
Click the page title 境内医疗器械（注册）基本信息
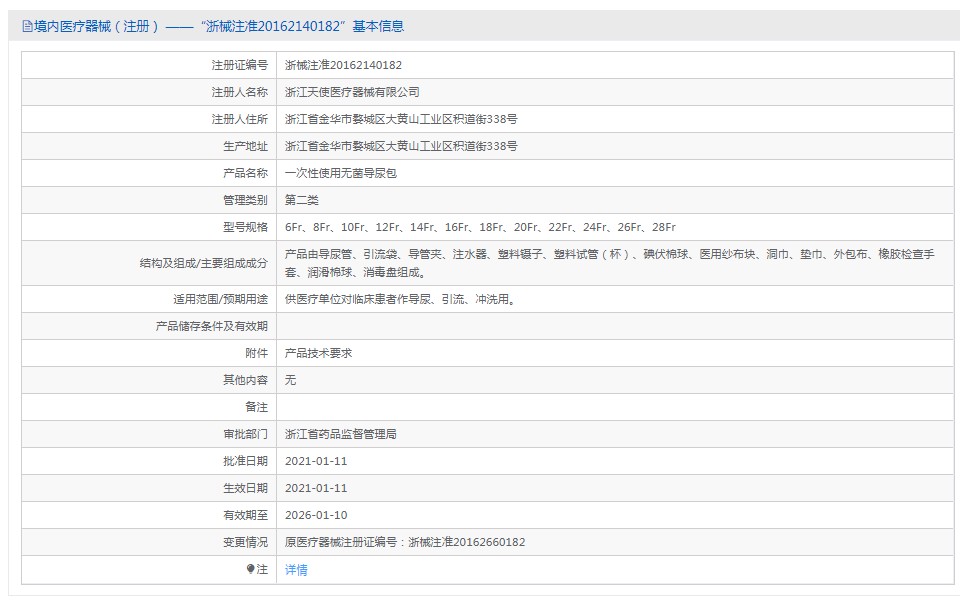219,26
